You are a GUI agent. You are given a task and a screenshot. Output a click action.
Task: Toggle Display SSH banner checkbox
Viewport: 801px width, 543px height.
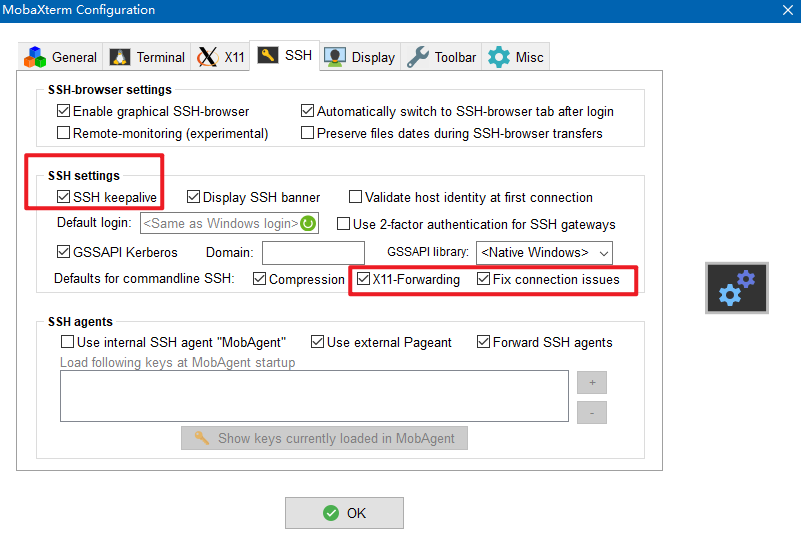point(193,197)
